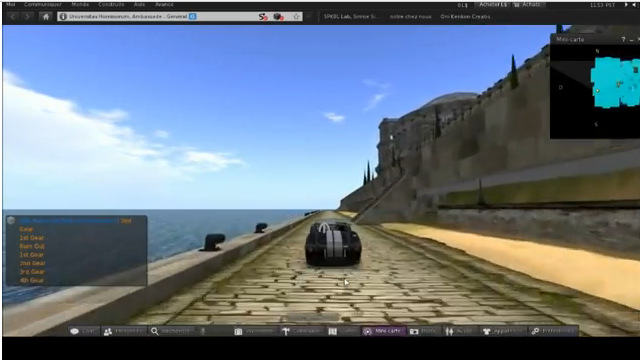The image size is (640, 360).
Task: Click the Burn Out chat line
Action: 32,246
